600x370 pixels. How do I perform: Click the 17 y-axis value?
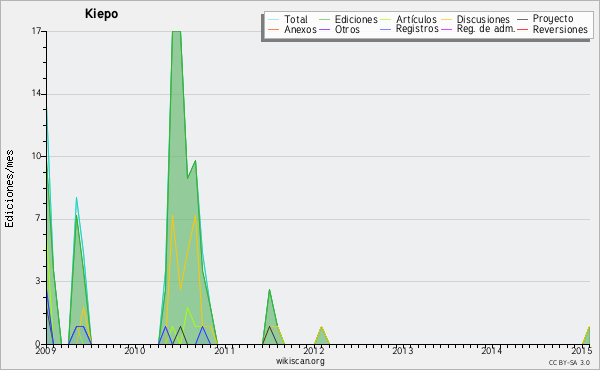36,31
